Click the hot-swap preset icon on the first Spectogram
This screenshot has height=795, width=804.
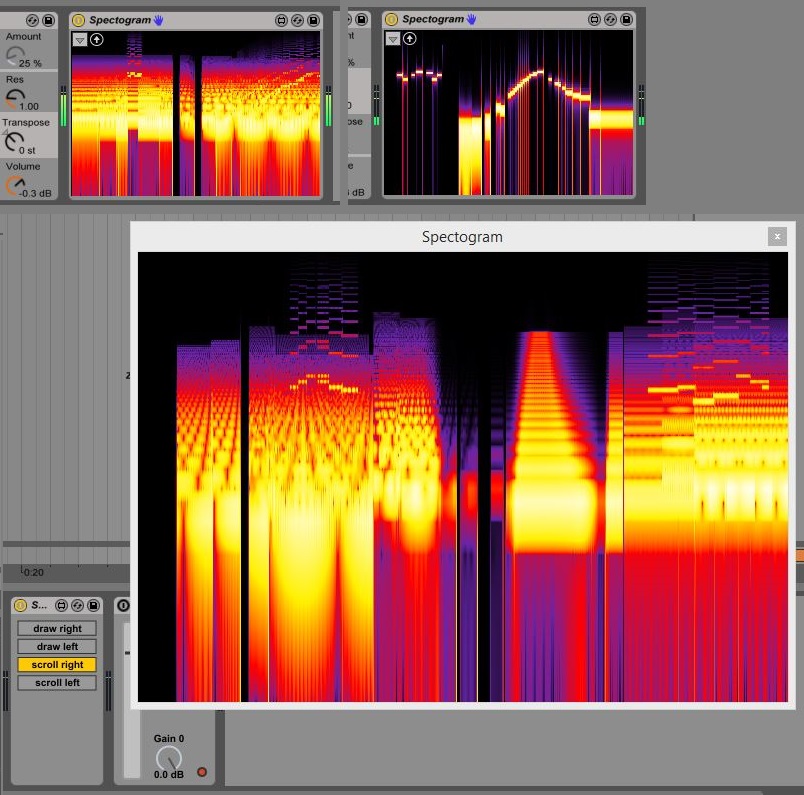click(297, 20)
